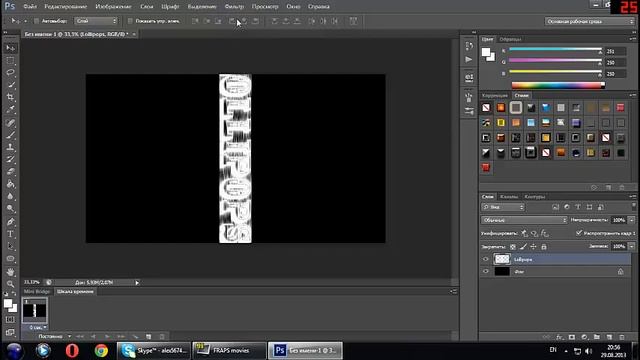Open layer filter kind dropdown
The height and width of the screenshot is (360, 640).
[503, 207]
